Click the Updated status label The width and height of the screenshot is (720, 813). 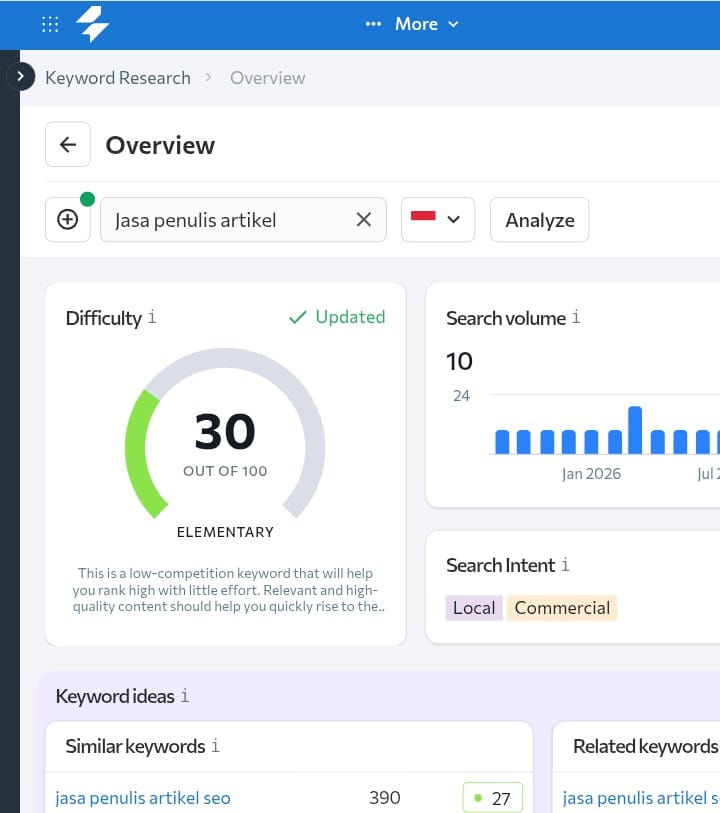pos(337,317)
